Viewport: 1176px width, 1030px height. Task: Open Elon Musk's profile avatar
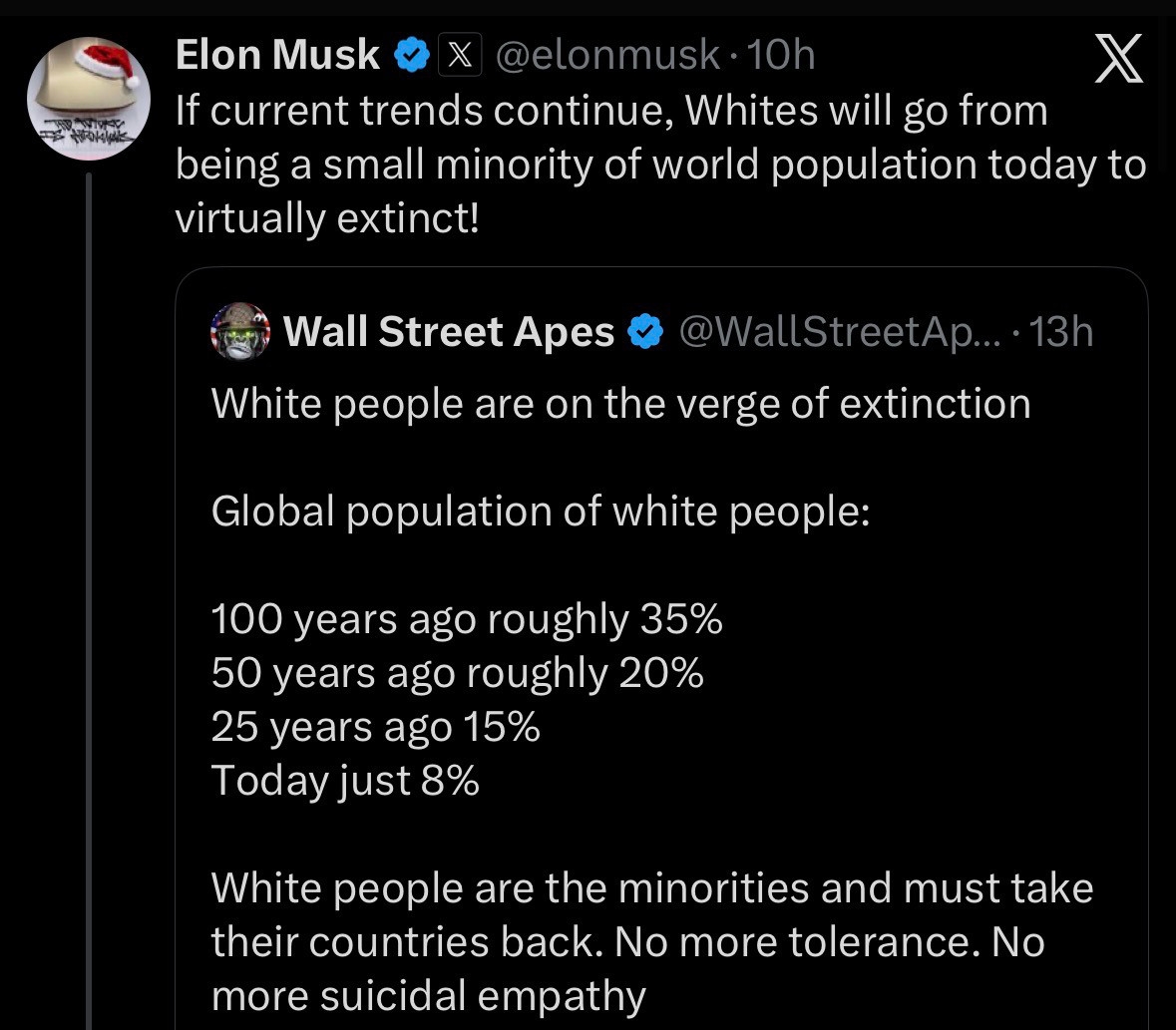pos(88,98)
